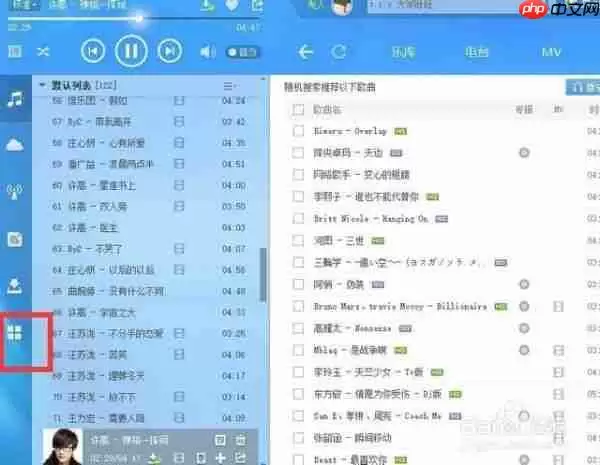
Task: Open song 东方骏 - 情愿为你受伤 DJ版
Action: coord(378,394)
